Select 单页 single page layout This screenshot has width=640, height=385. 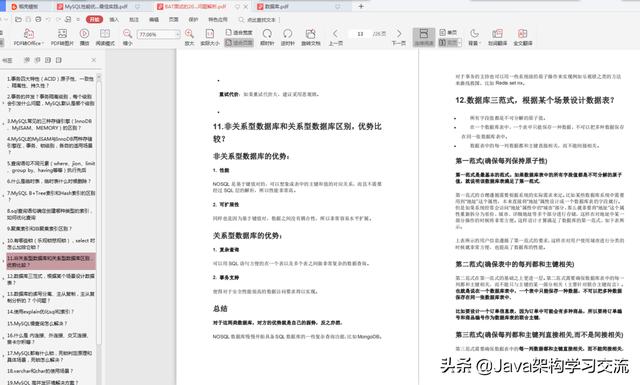coord(448,32)
